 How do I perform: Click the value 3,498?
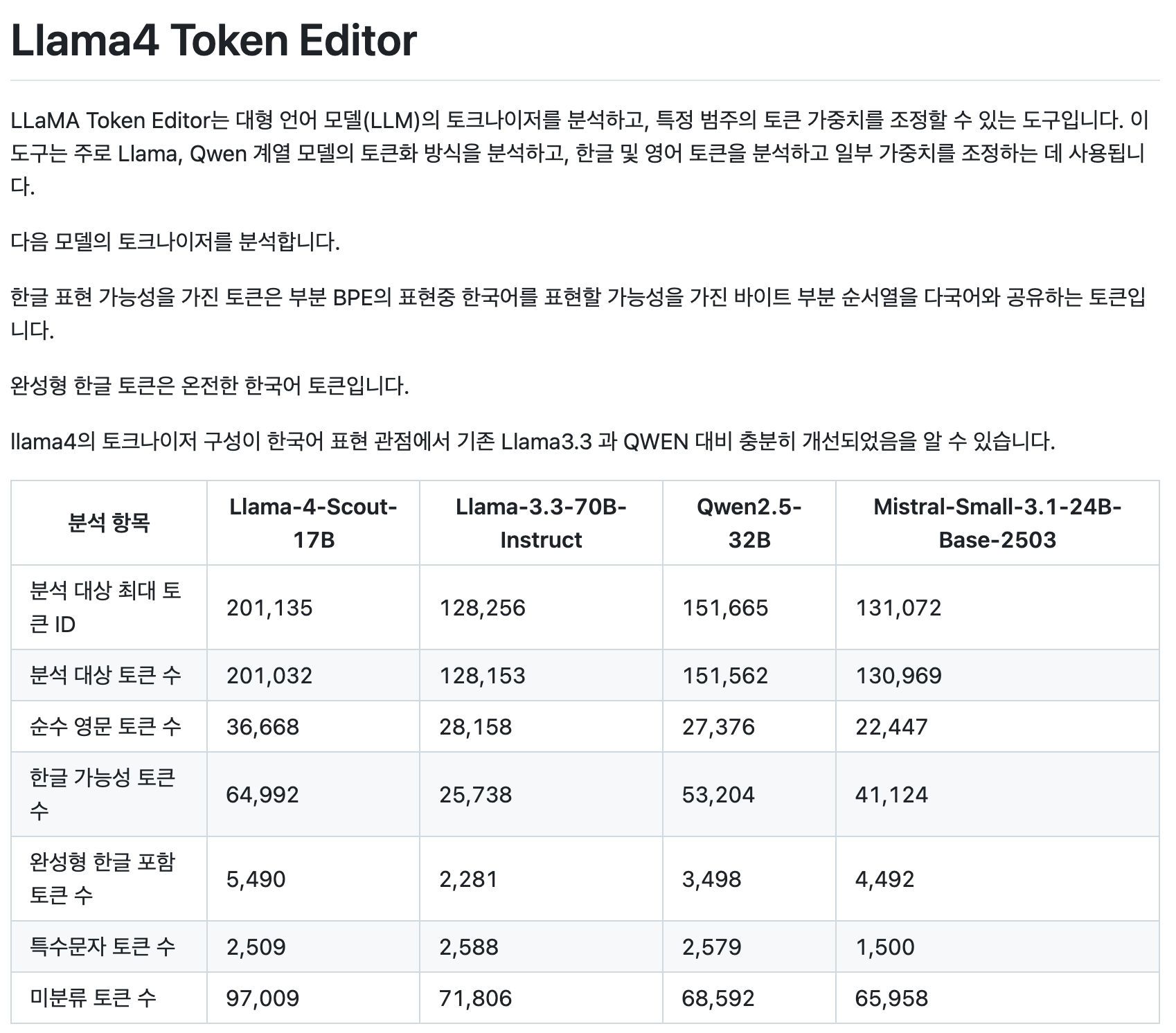click(712, 879)
